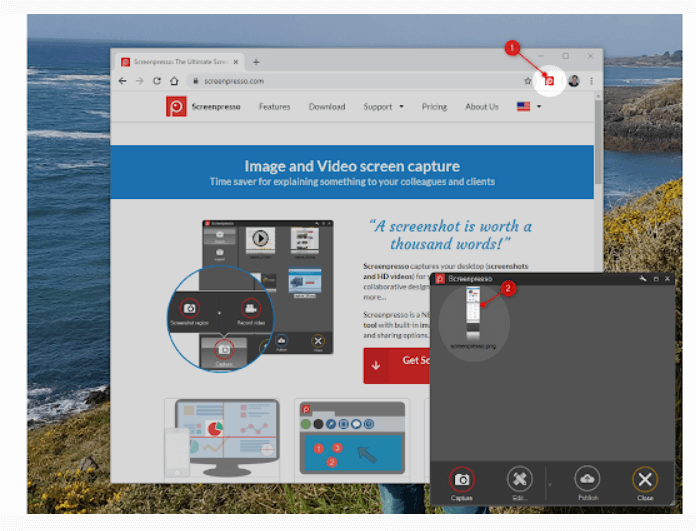Open Download page in site navigation

point(327,107)
